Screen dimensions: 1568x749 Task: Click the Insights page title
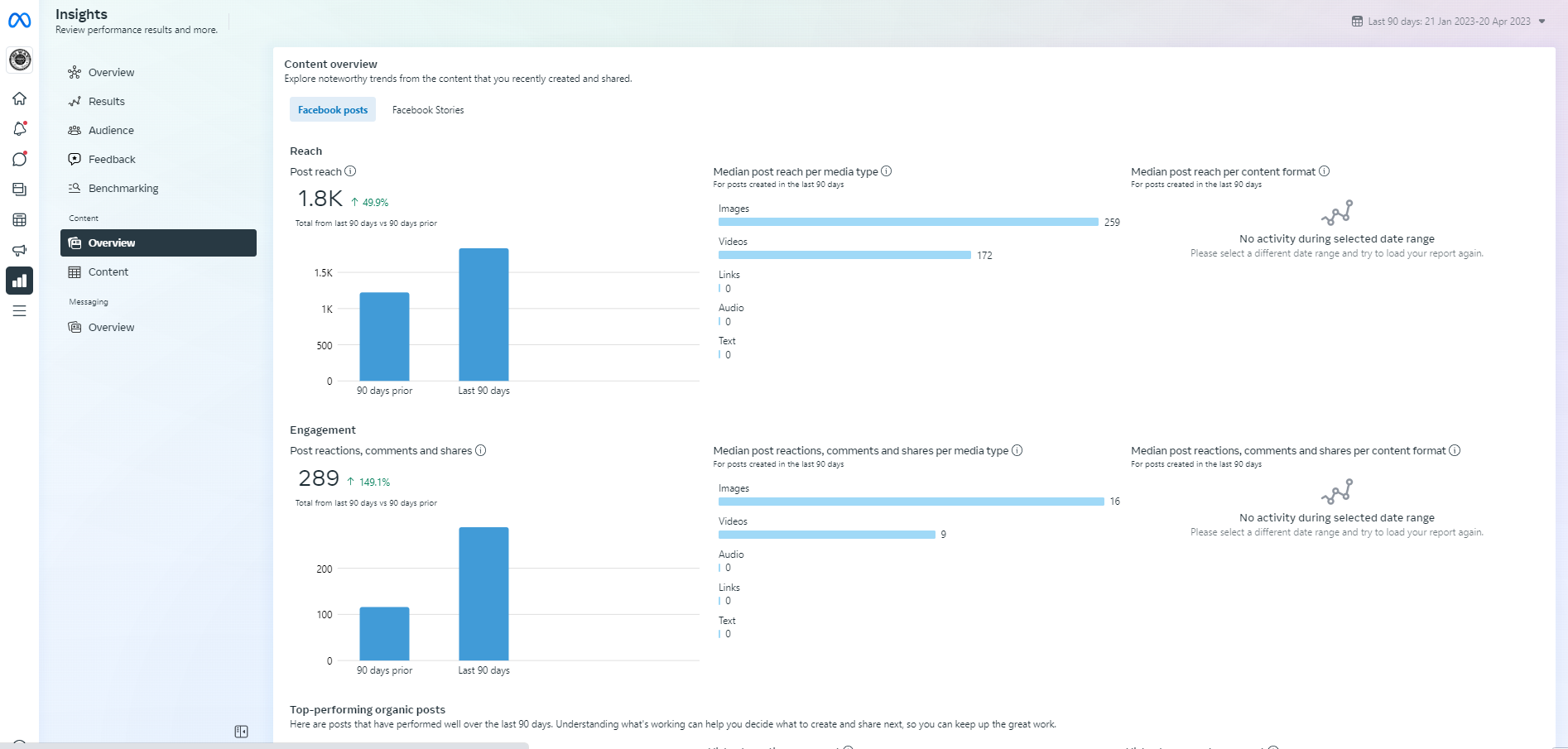[x=81, y=15]
